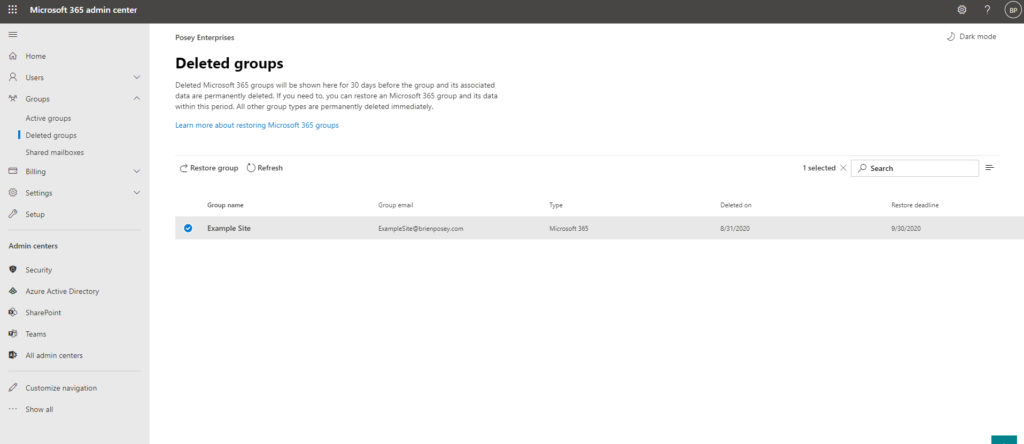Sort by Group name column header
The height and width of the screenshot is (444, 1024).
[225, 205]
